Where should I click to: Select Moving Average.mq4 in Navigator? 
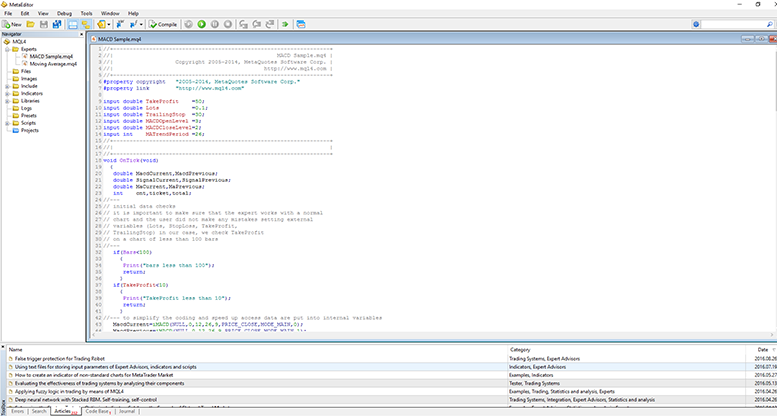tap(51, 63)
